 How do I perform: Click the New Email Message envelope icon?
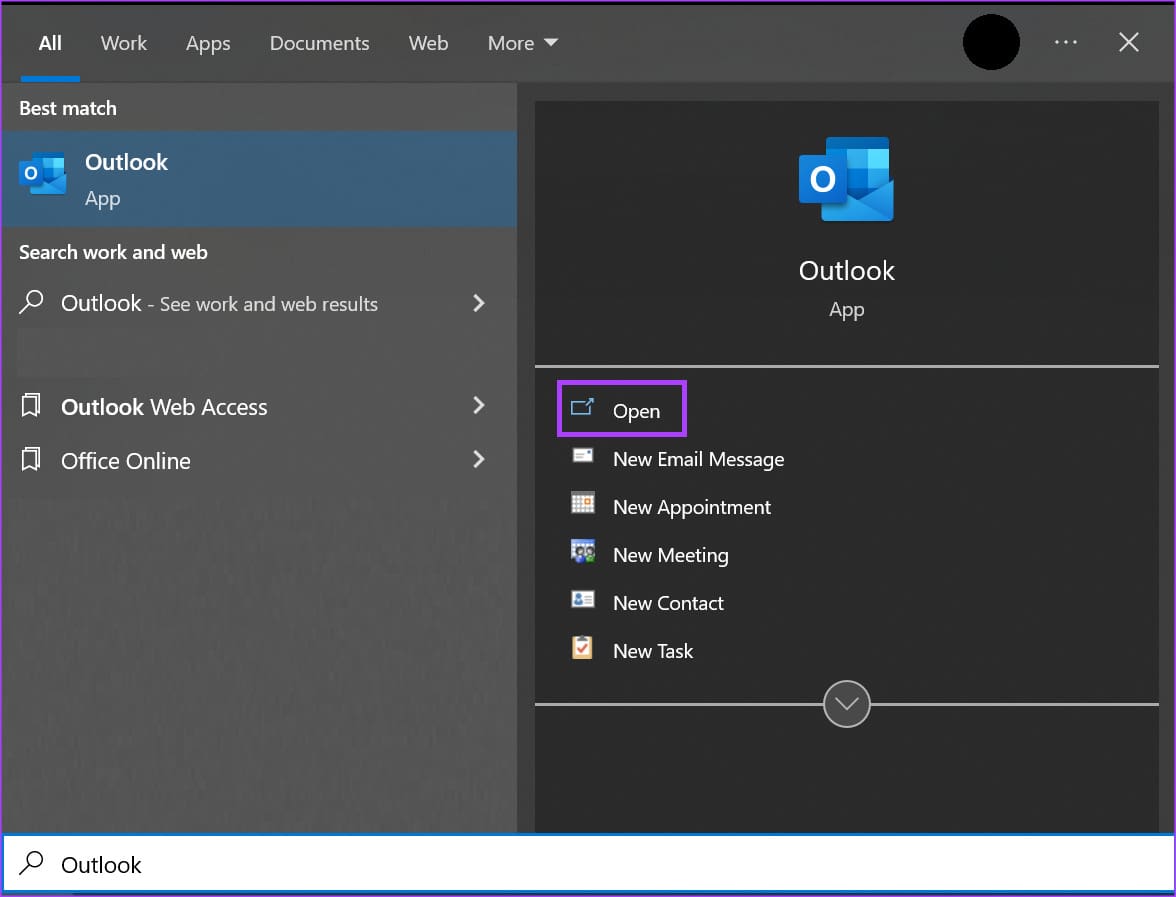(583, 455)
